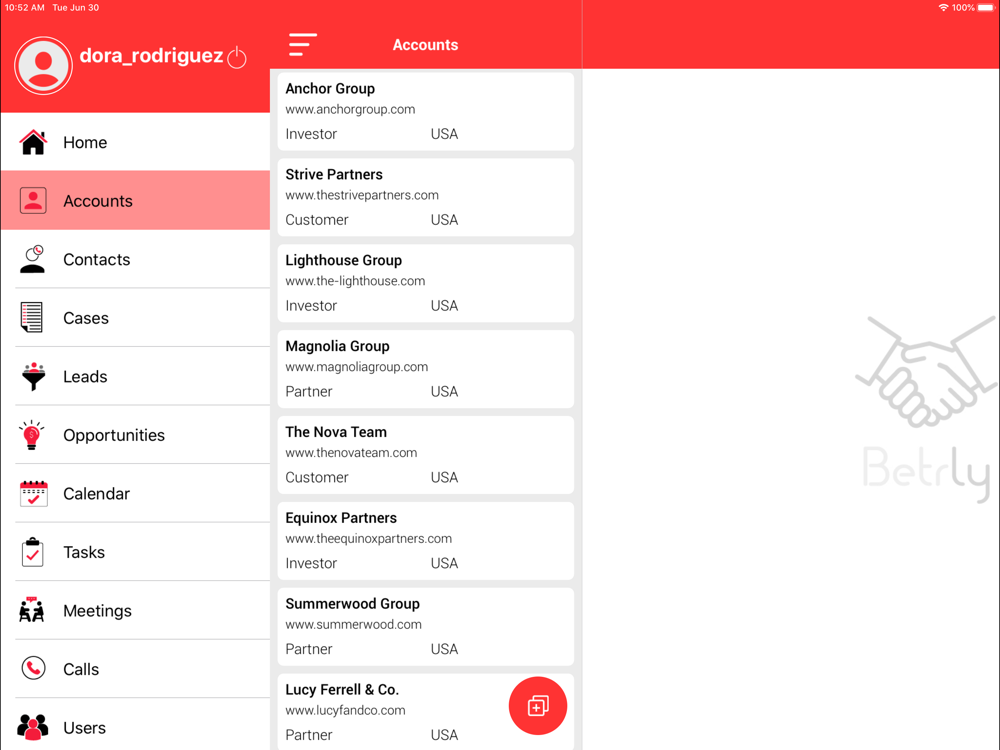Click the Accounts header title
Viewport: 1000px width, 750px height.
point(425,45)
